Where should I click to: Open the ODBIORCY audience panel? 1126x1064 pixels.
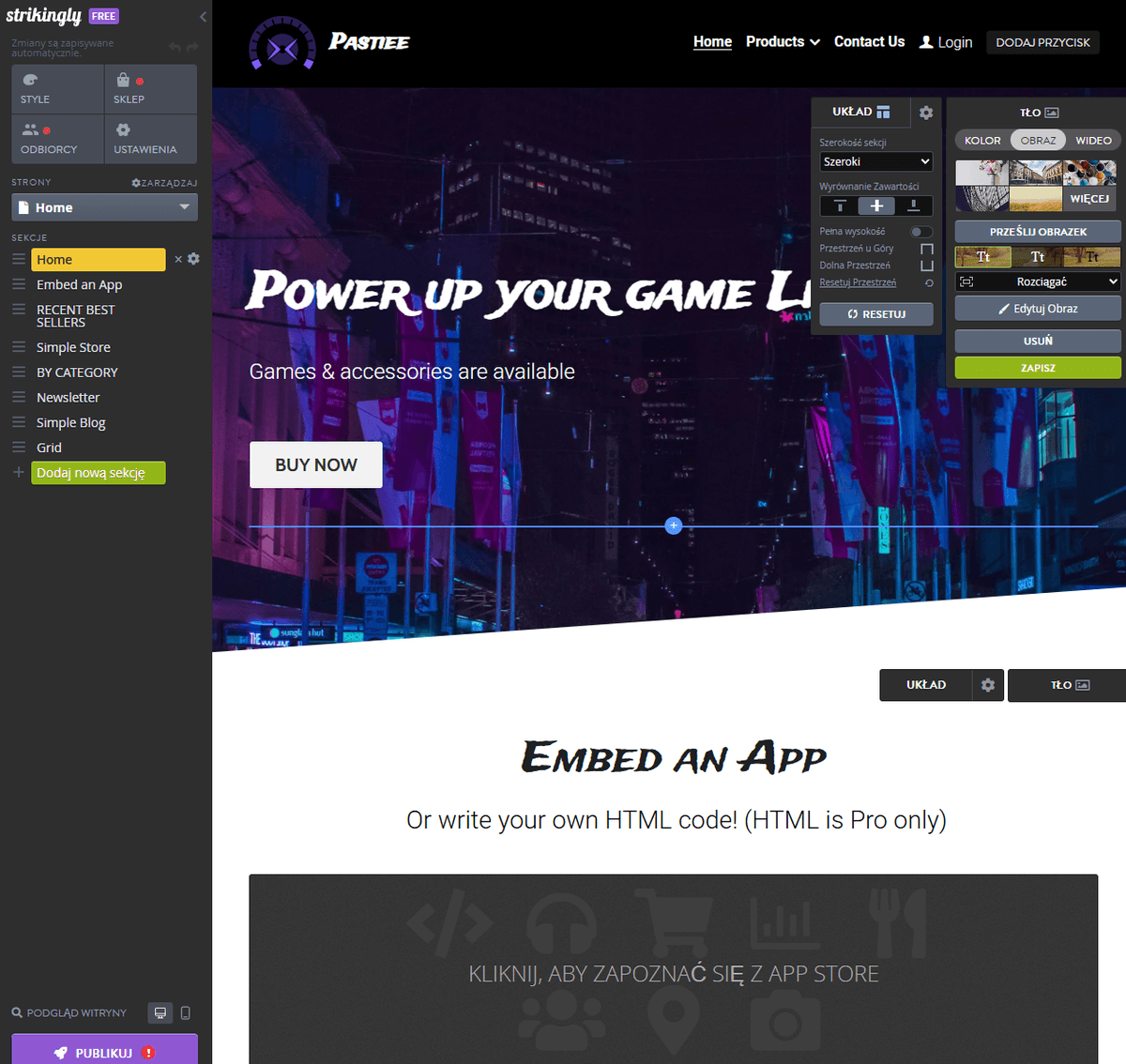coord(57,139)
